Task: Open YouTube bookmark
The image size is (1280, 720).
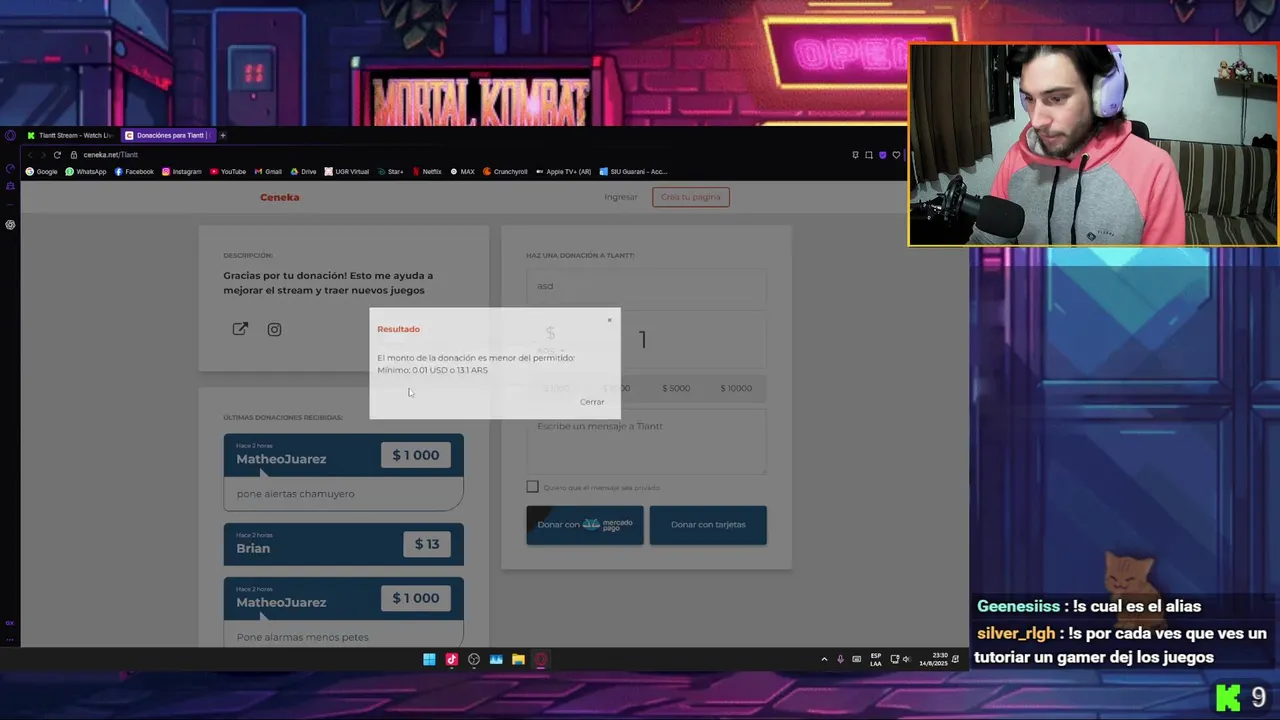Action: pos(228,172)
